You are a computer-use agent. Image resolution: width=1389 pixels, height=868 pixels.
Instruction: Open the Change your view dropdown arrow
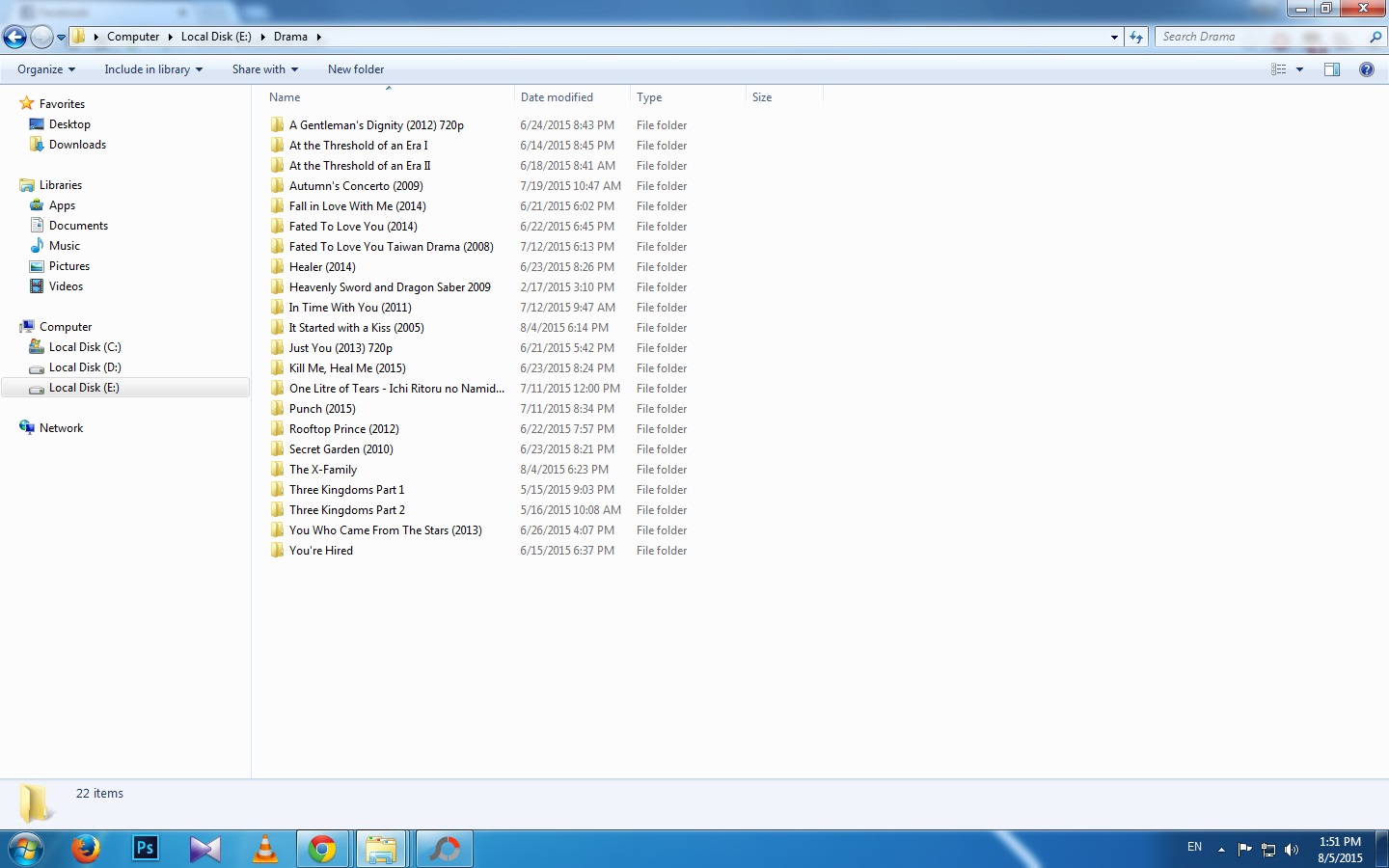(1299, 69)
